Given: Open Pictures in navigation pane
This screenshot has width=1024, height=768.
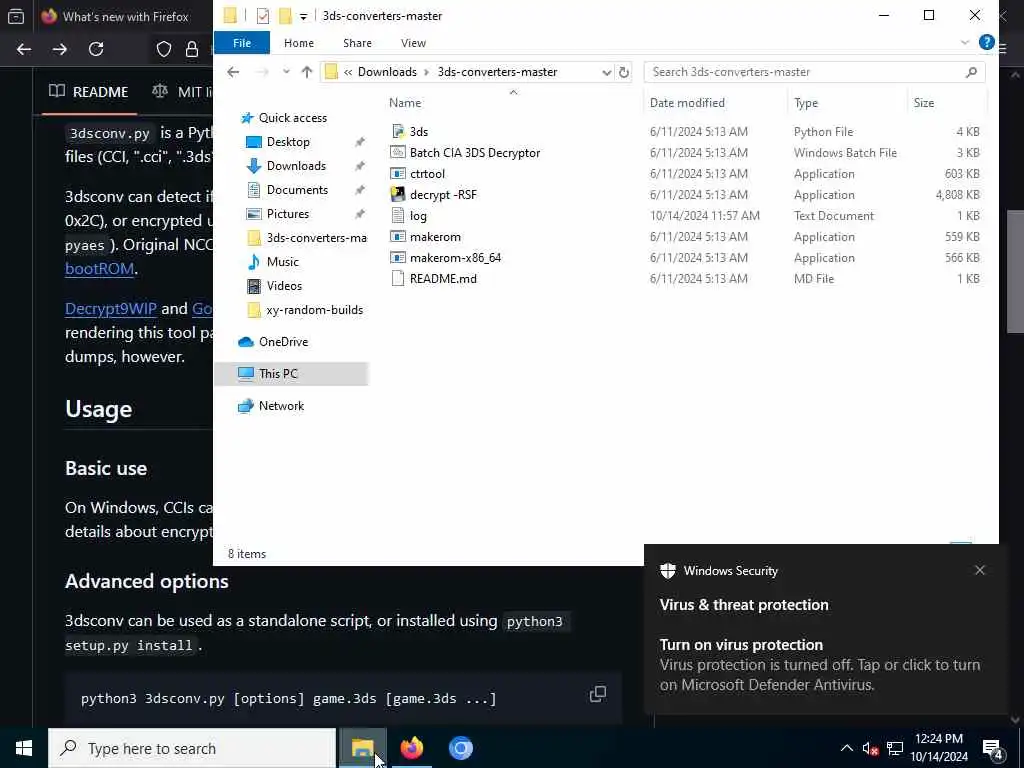Looking at the screenshot, I should [x=287, y=214].
